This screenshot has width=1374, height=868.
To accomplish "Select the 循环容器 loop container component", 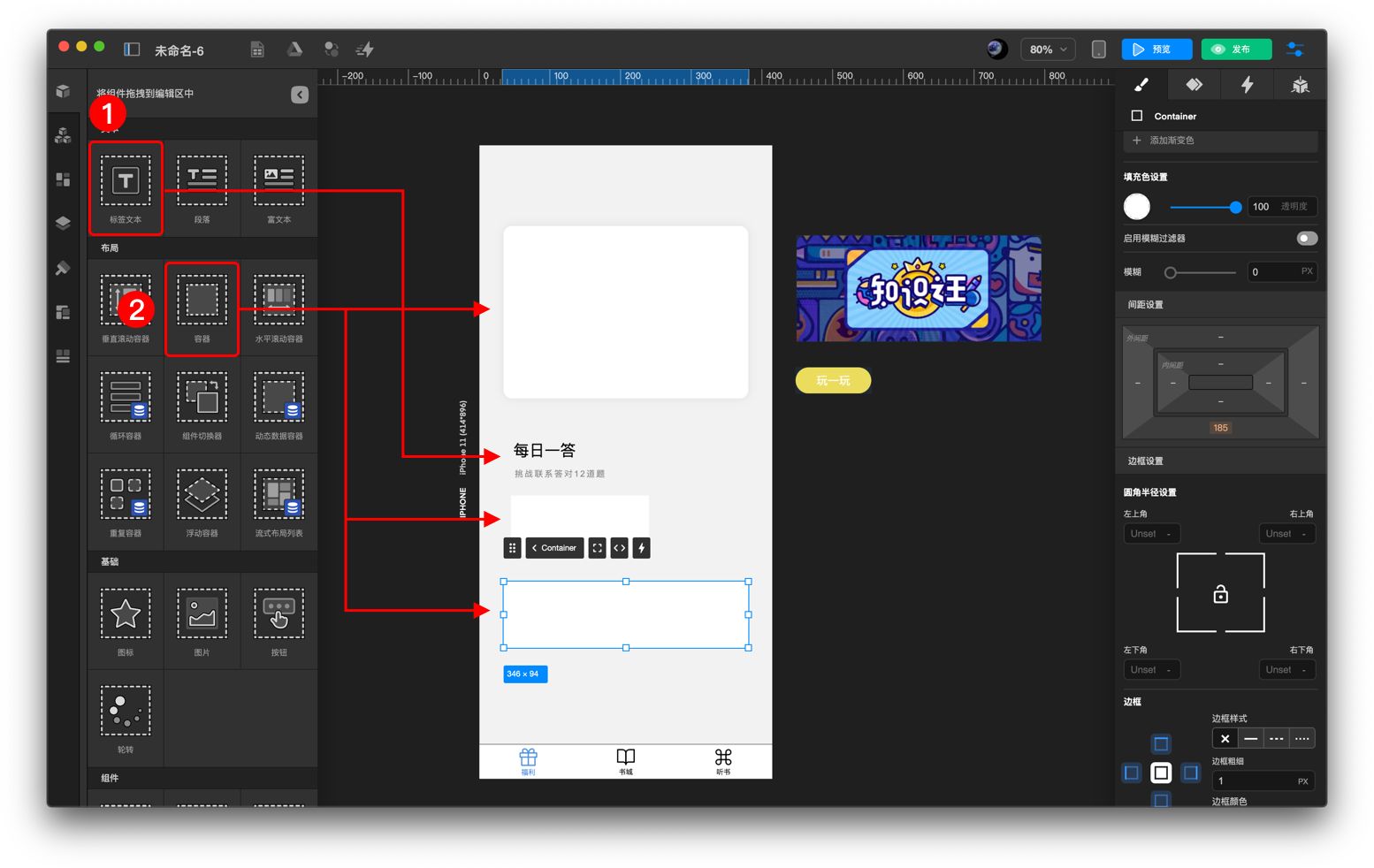I will pyautogui.click(x=126, y=406).
